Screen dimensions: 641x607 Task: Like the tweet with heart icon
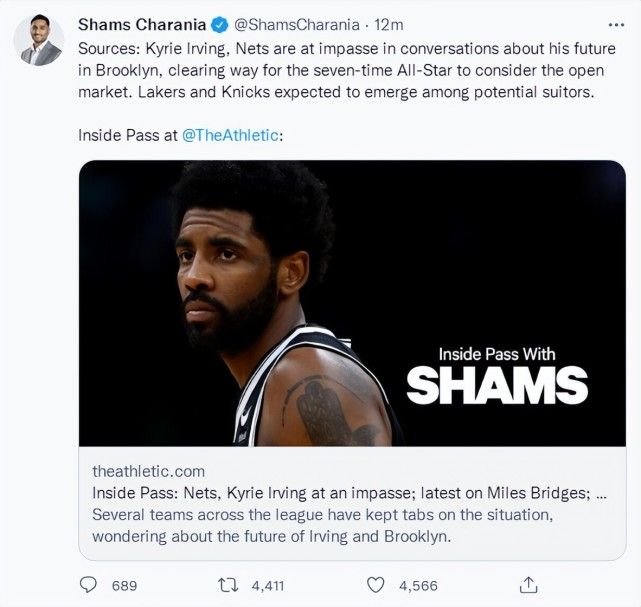click(376, 585)
